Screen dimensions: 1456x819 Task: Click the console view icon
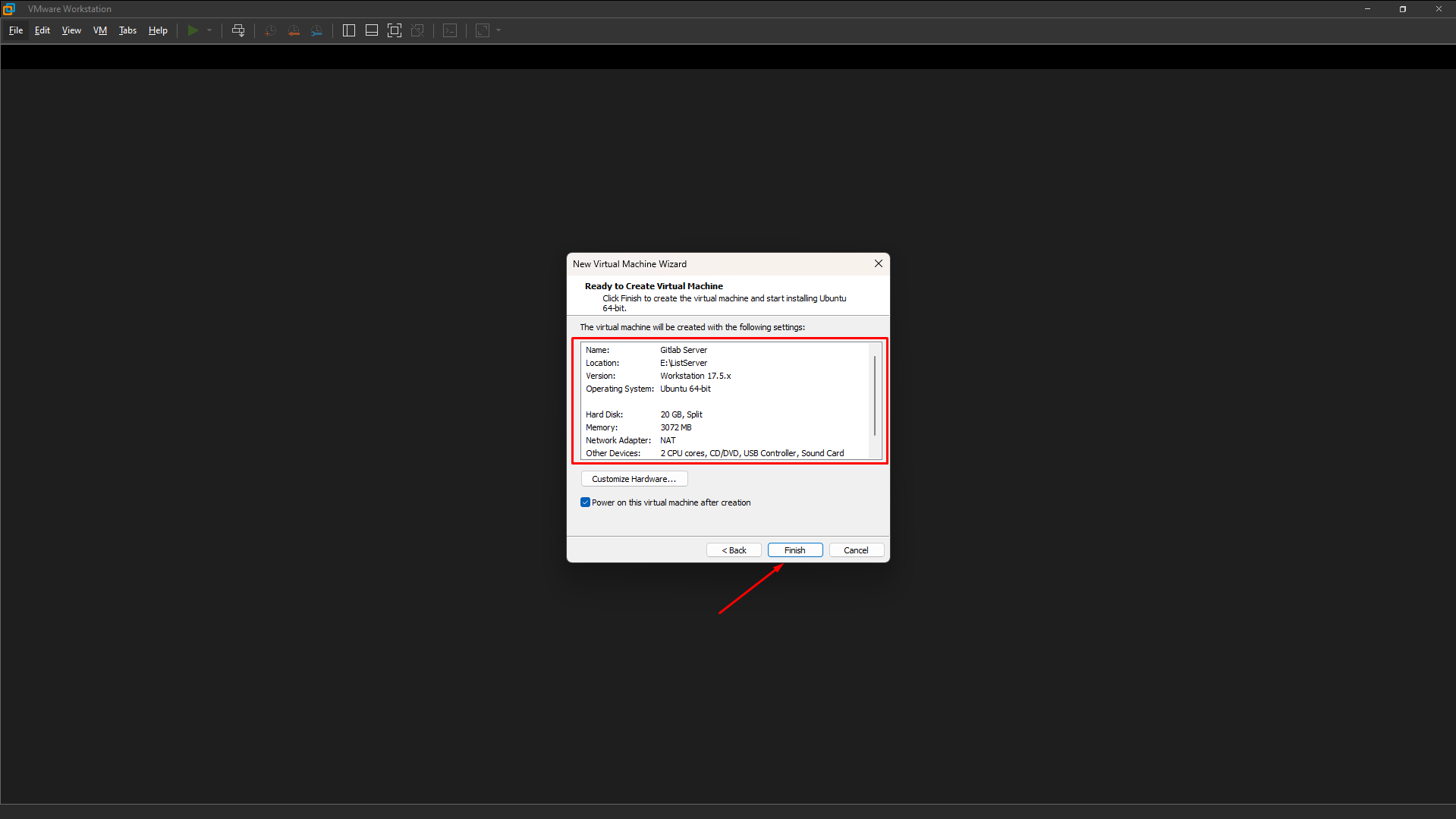pyautogui.click(x=450, y=30)
